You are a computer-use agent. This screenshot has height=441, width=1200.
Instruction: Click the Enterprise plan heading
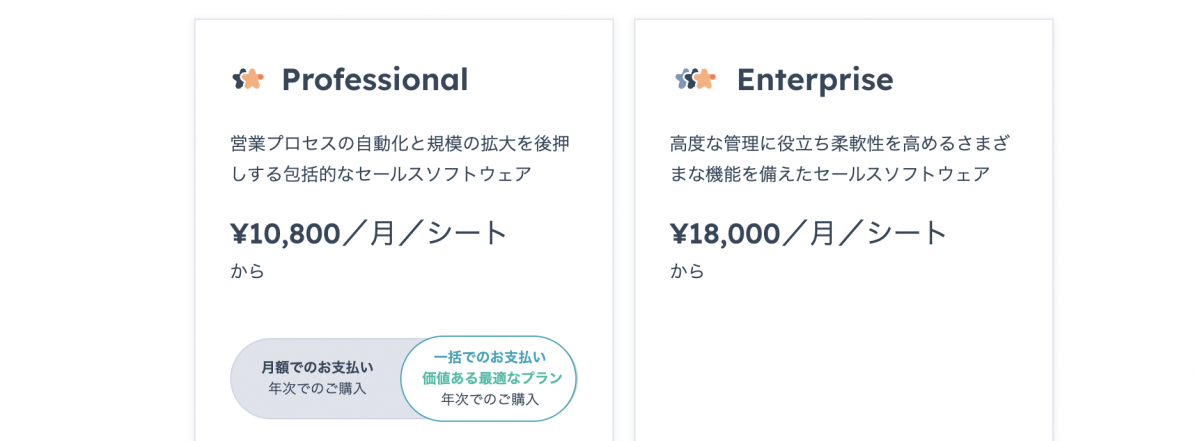[815, 79]
